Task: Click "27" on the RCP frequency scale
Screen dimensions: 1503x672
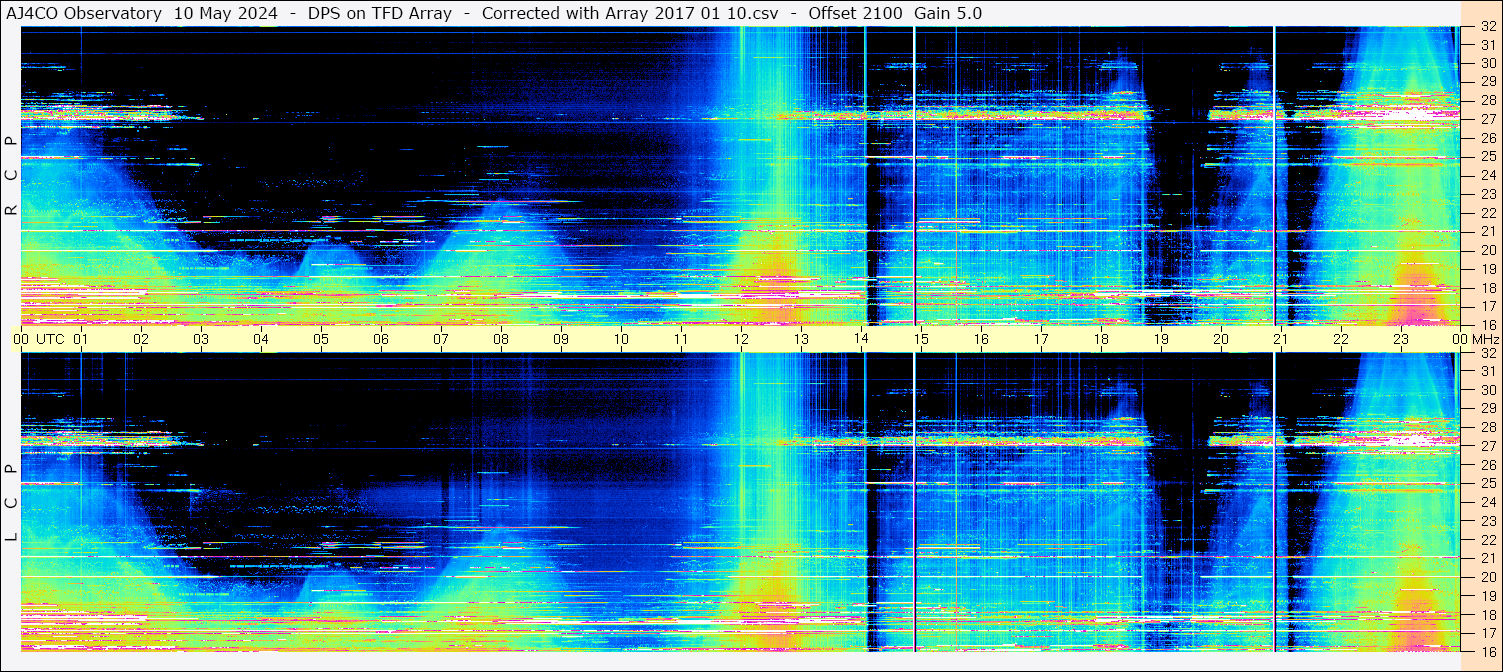Action: coord(1488,119)
